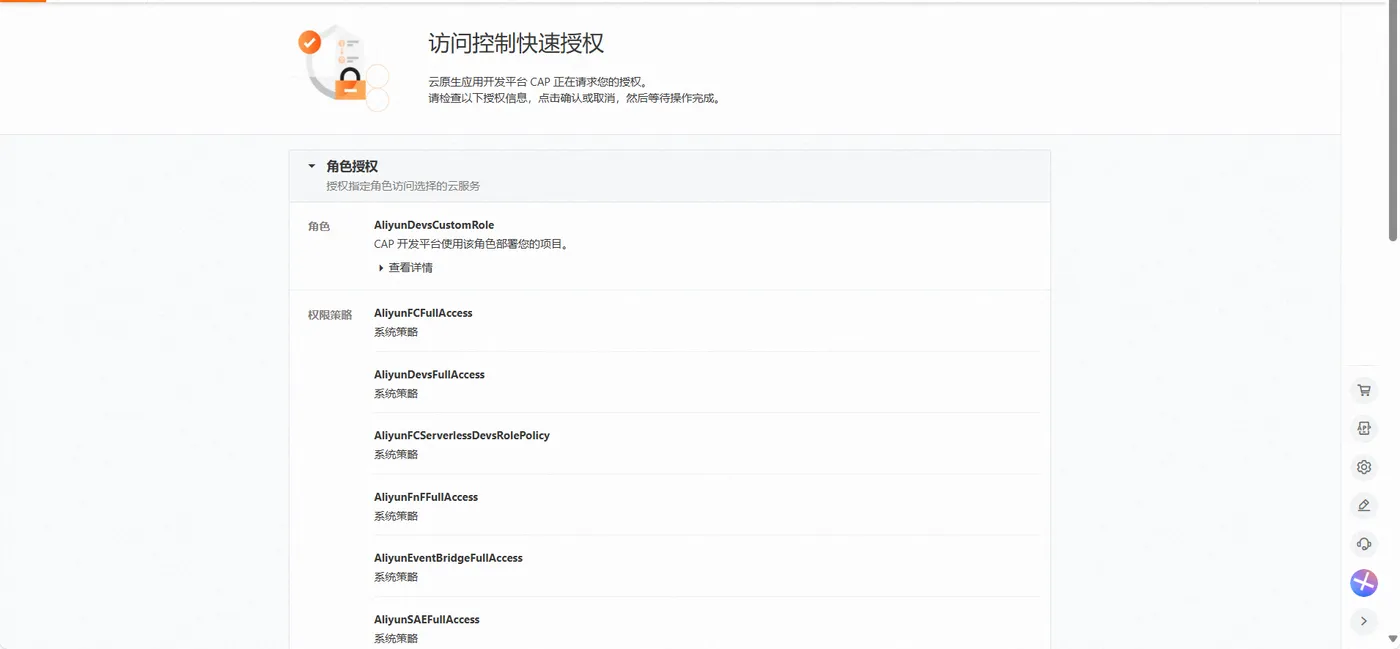The image size is (1400, 649).
Task: Click the 角色 label
Action: [319, 227]
